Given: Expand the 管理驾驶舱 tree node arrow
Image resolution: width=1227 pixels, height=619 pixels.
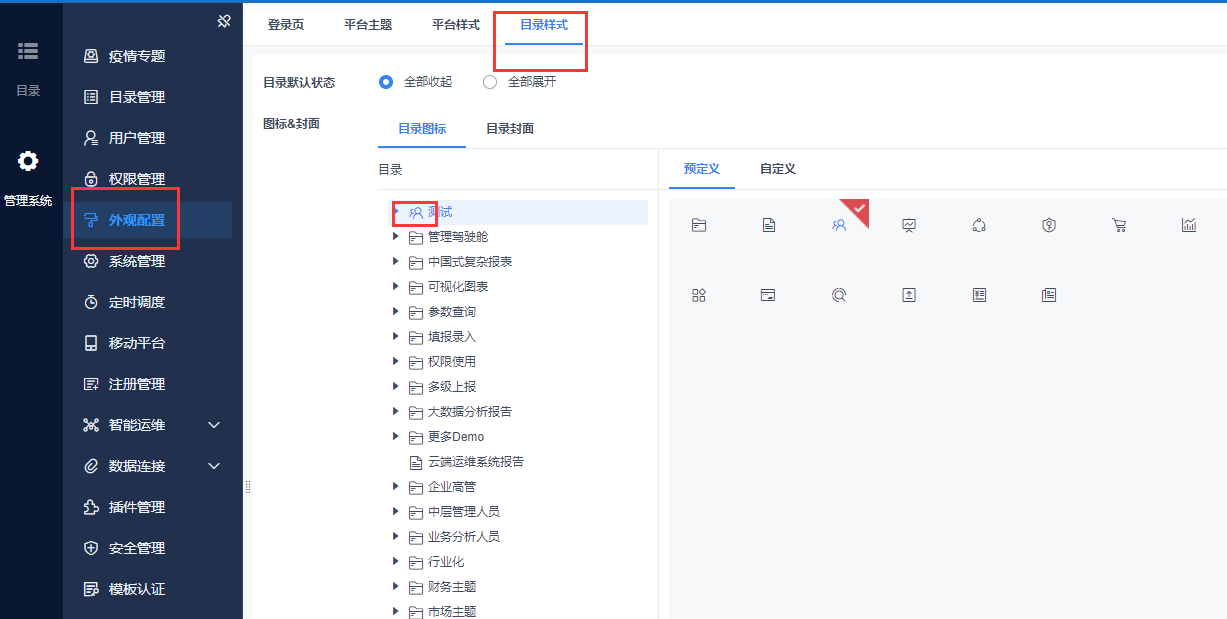Looking at the screenshot, I should point(396,237).
